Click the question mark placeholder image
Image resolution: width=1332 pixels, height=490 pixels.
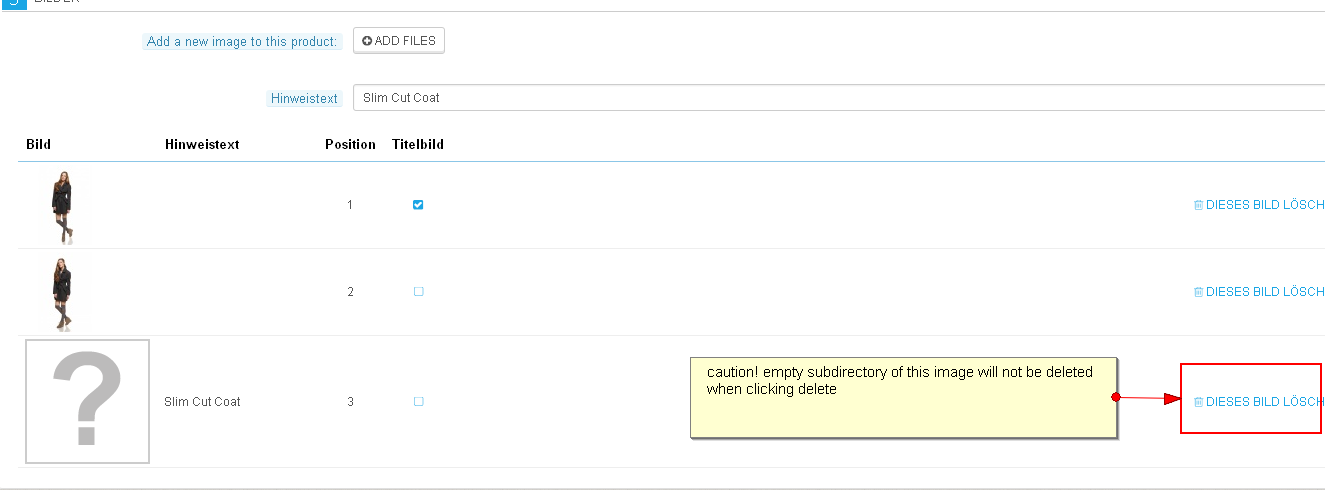[x=87, y=401]
